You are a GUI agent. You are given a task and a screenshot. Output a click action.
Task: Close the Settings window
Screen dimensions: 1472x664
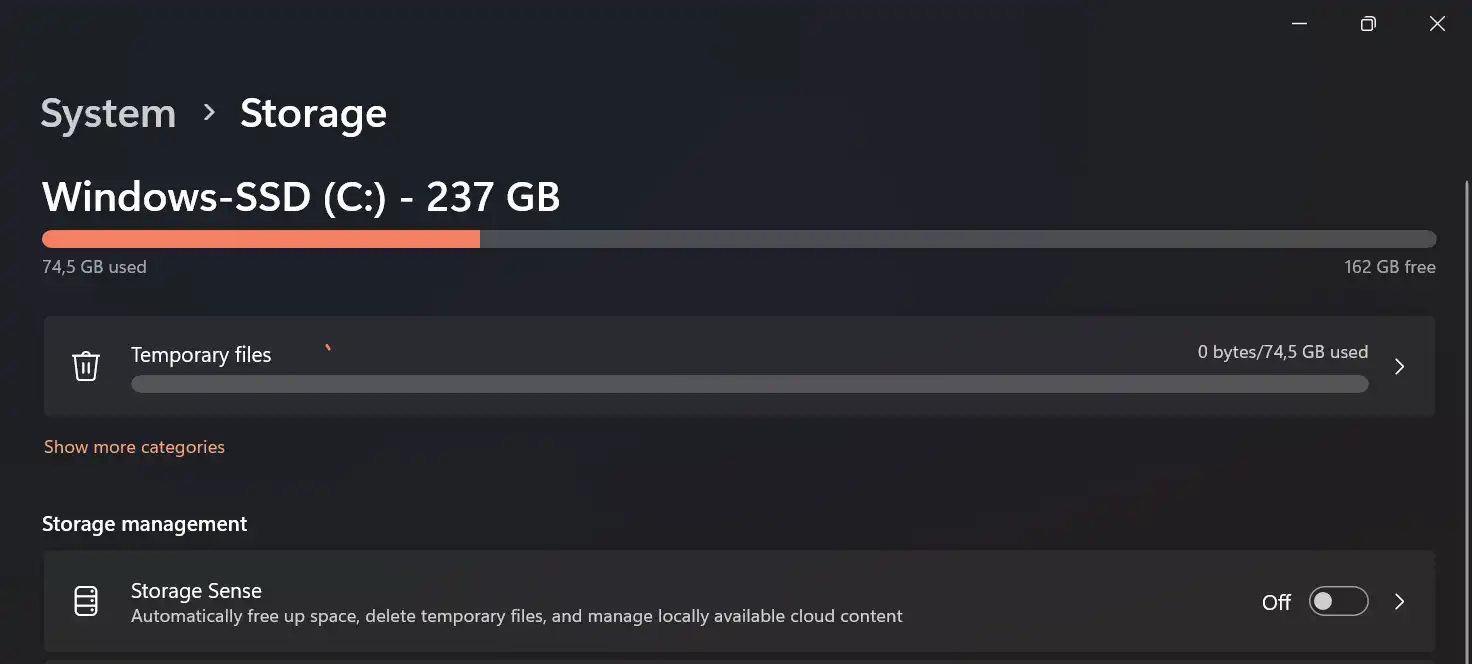tap(1437, 24)
